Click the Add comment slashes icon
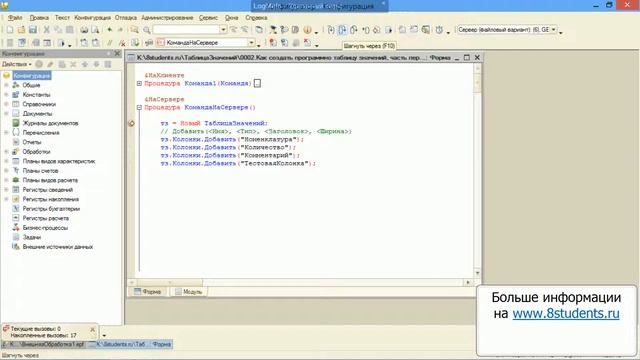The width and height of the screenshot is (640, 360). (109, 42)
